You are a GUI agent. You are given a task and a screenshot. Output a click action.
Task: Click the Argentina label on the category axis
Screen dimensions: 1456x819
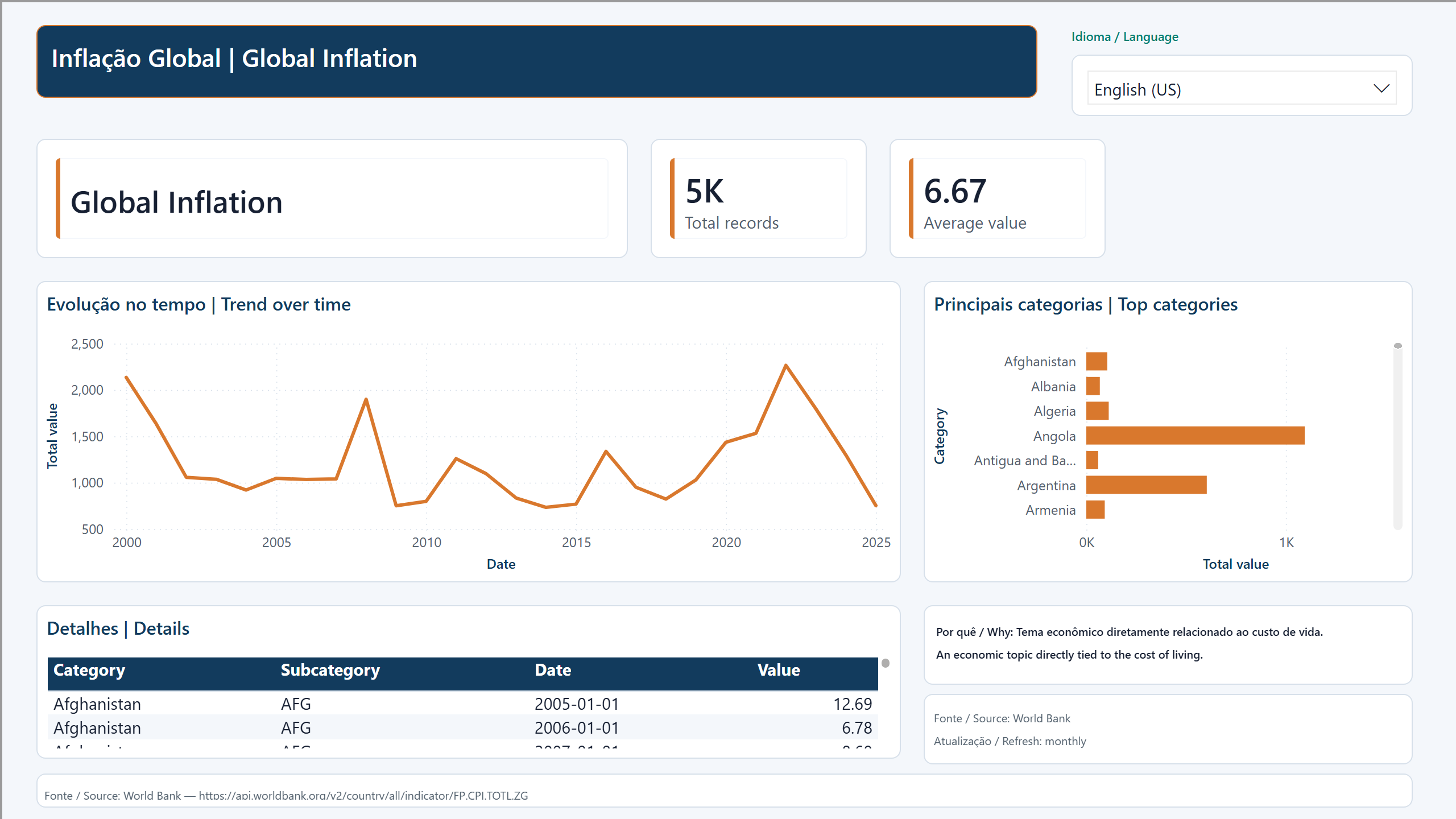[1046, 486]
